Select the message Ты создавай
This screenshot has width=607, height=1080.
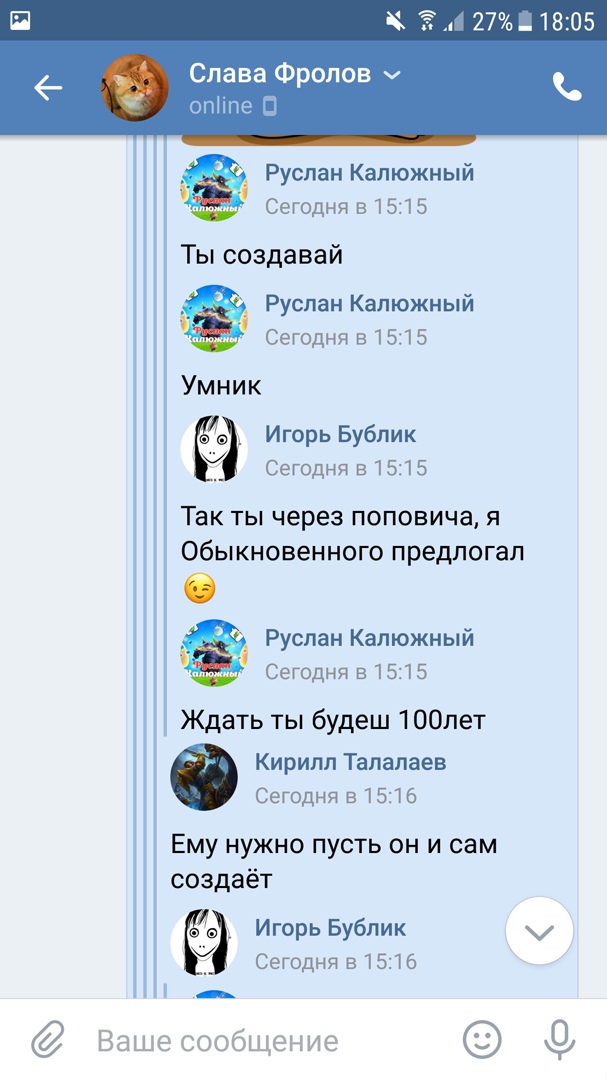click(261, 256)
